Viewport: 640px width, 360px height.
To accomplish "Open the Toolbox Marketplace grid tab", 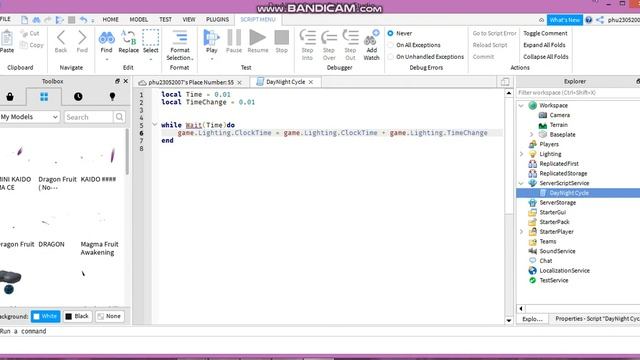I will tap(44, 97).
